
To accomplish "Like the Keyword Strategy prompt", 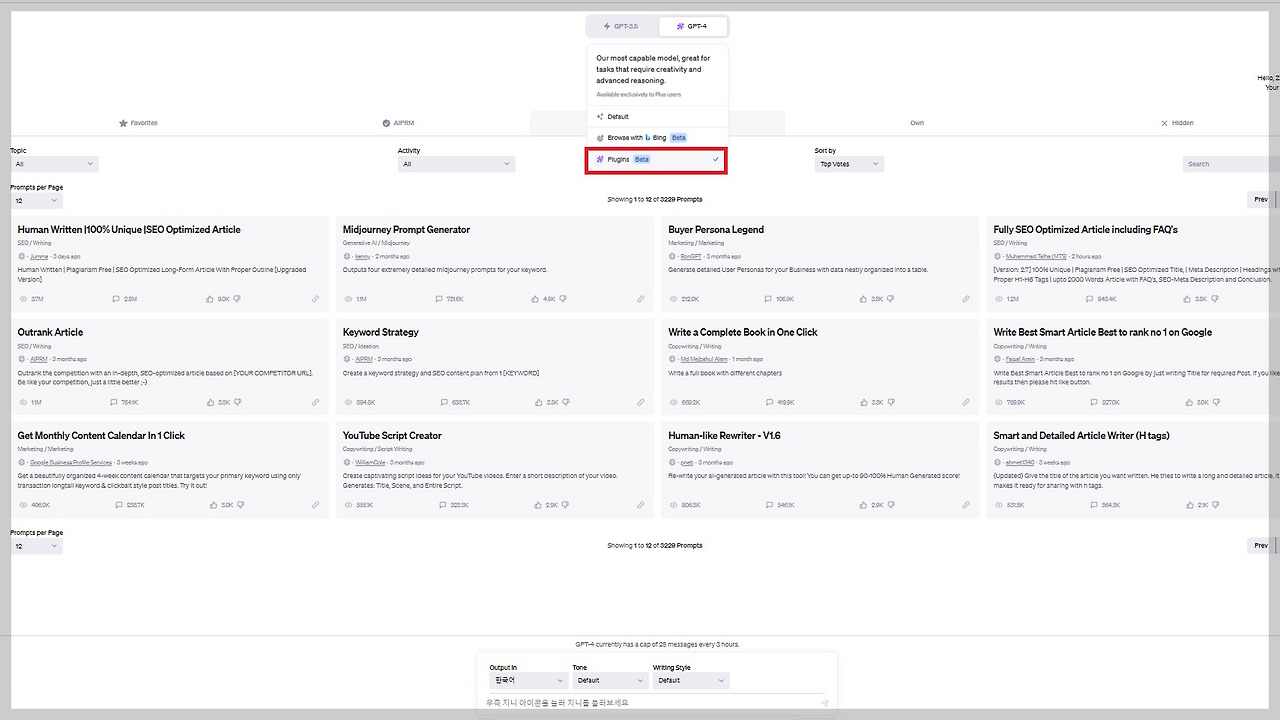I will coord(537,402).
